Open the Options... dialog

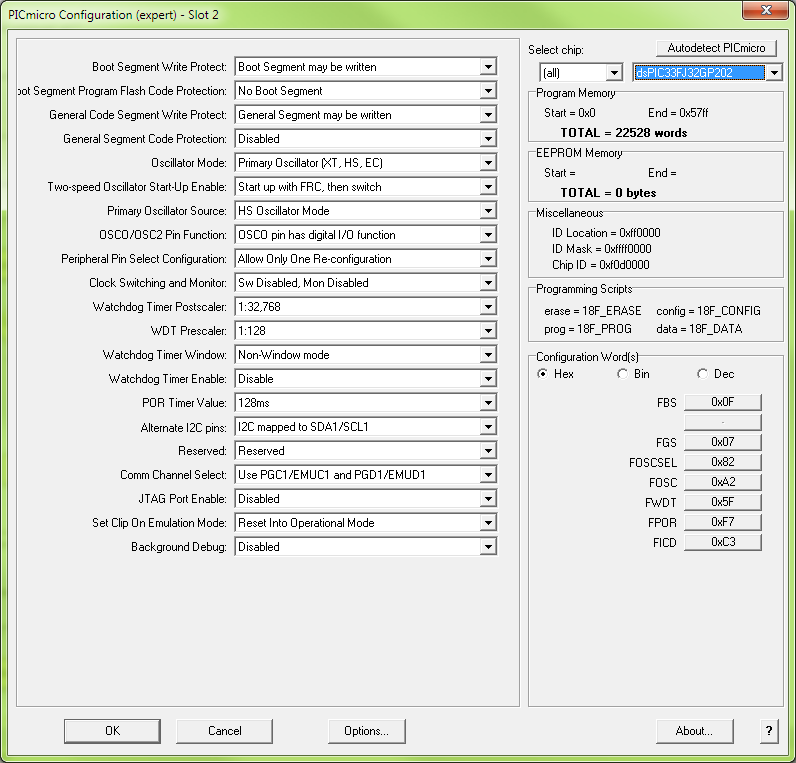(x=367, y=731)
